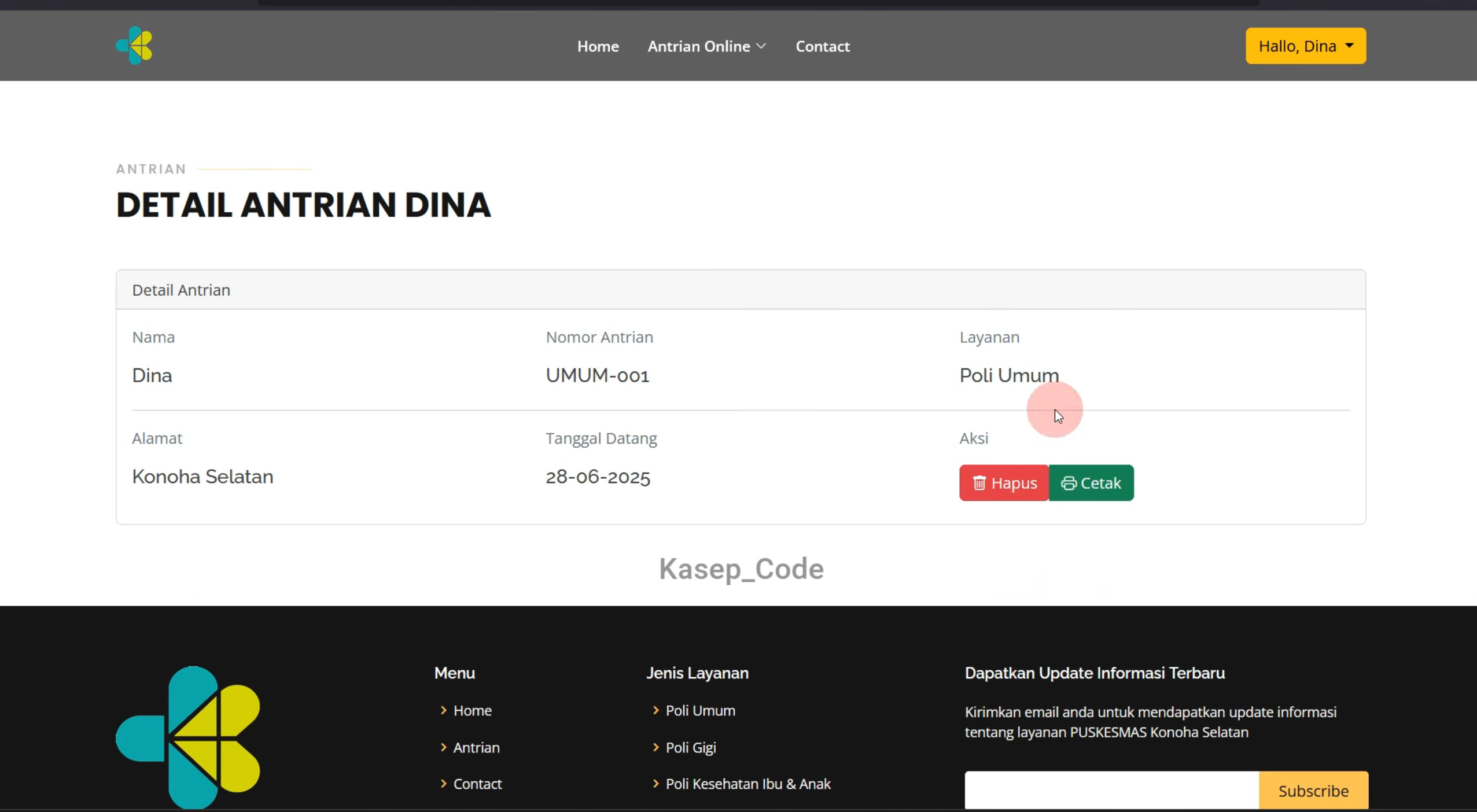The height and width of the screenshot is (812, 1477).
Task: Open the Home link in the footer menu
Action: 472,710
